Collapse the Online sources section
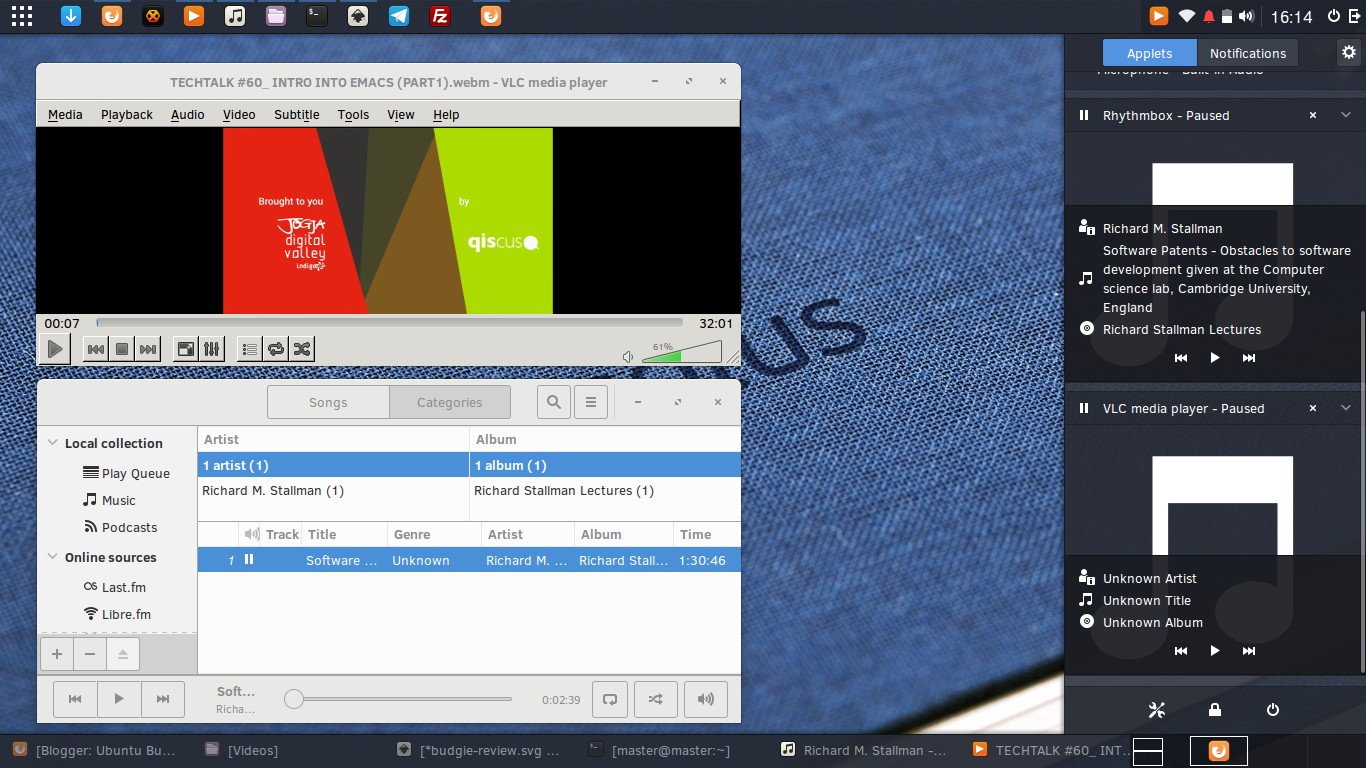 pos(52,557)
